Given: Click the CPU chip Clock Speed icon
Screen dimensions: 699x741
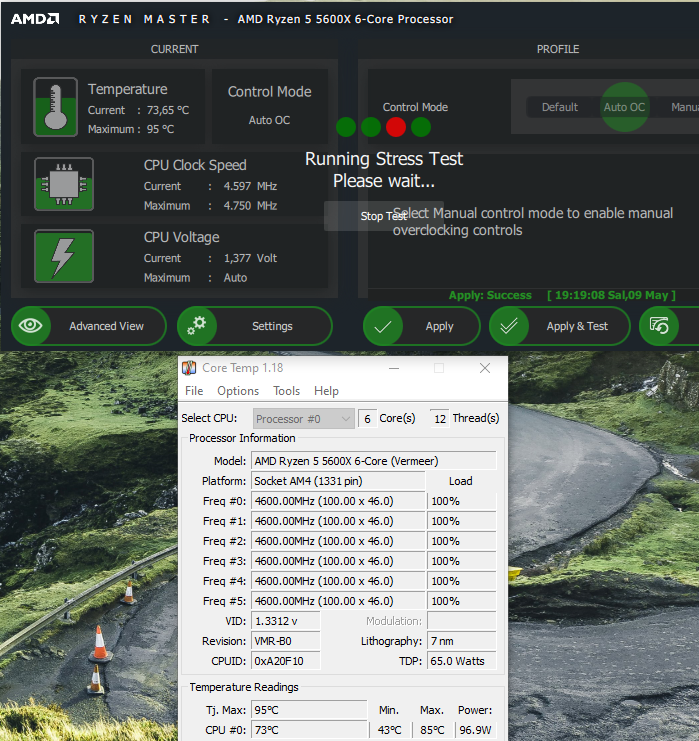Looking at the screenshot, I should pyautogui.click(x=64, y=184).
